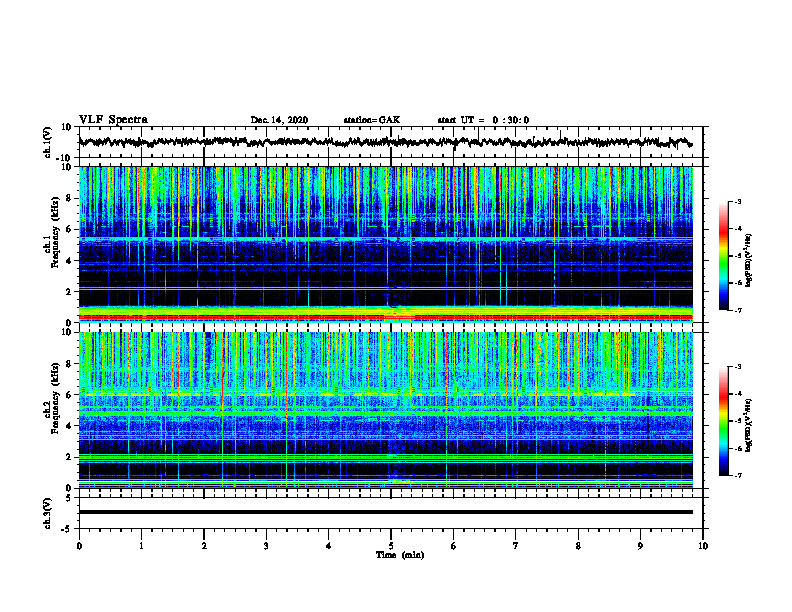
Task: Click the 'ch.1(V)' axis label
Action: point(48,142)
